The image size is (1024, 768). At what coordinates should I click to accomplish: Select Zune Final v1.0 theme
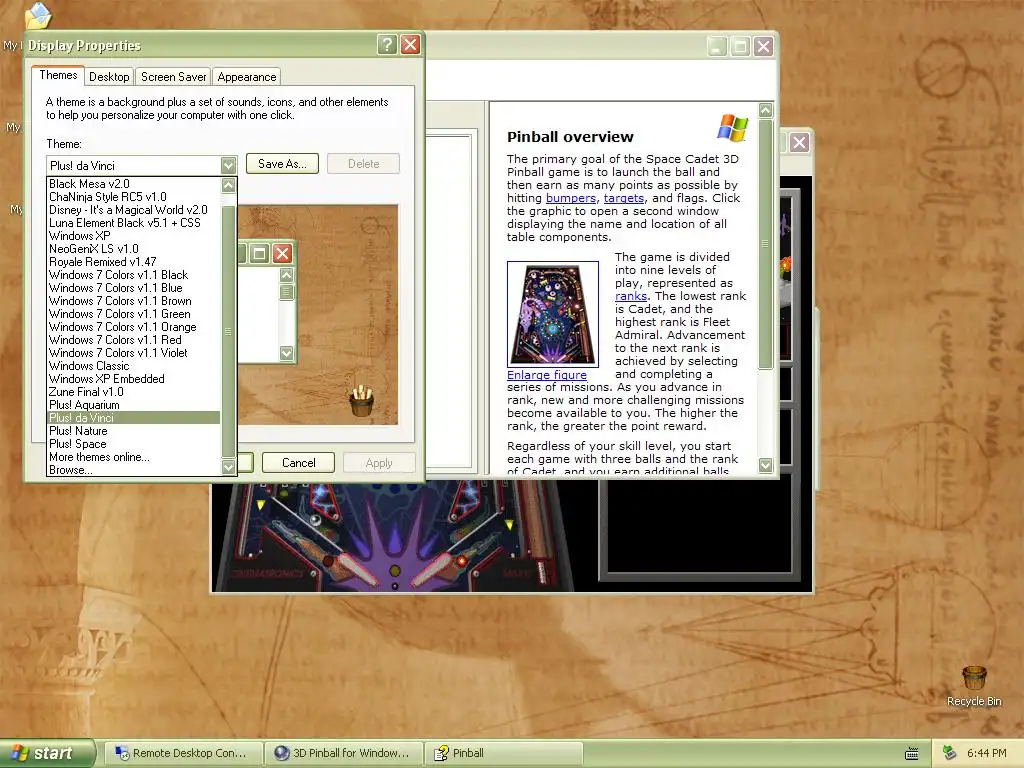tap(134, 392)
